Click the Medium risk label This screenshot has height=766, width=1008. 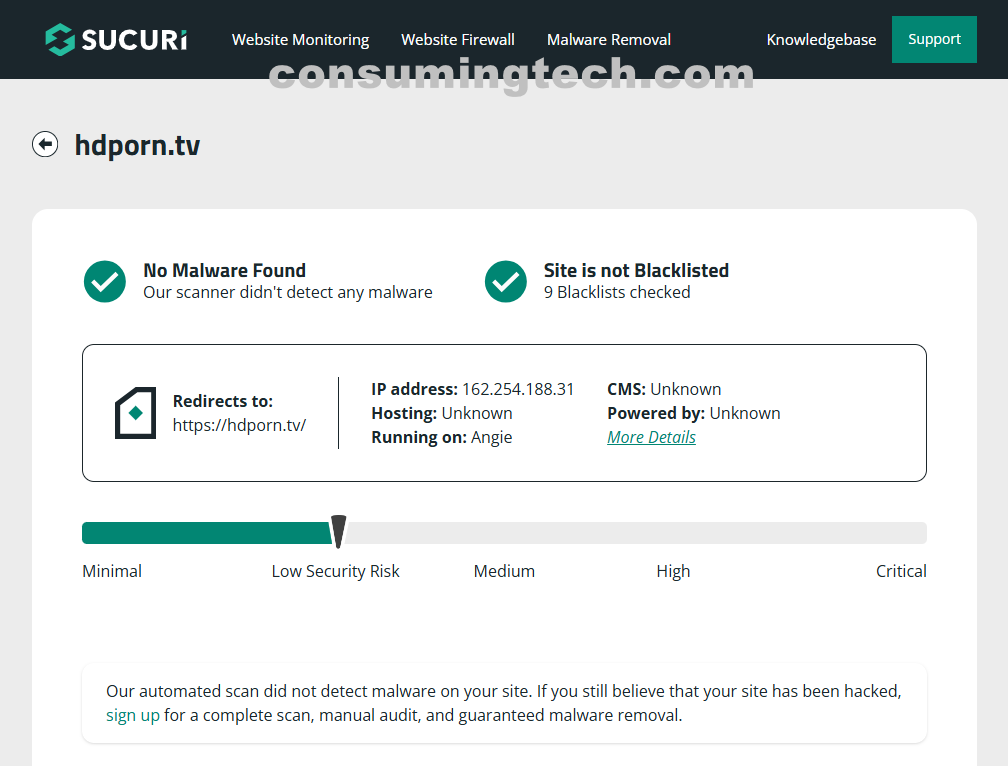point(504,571)
